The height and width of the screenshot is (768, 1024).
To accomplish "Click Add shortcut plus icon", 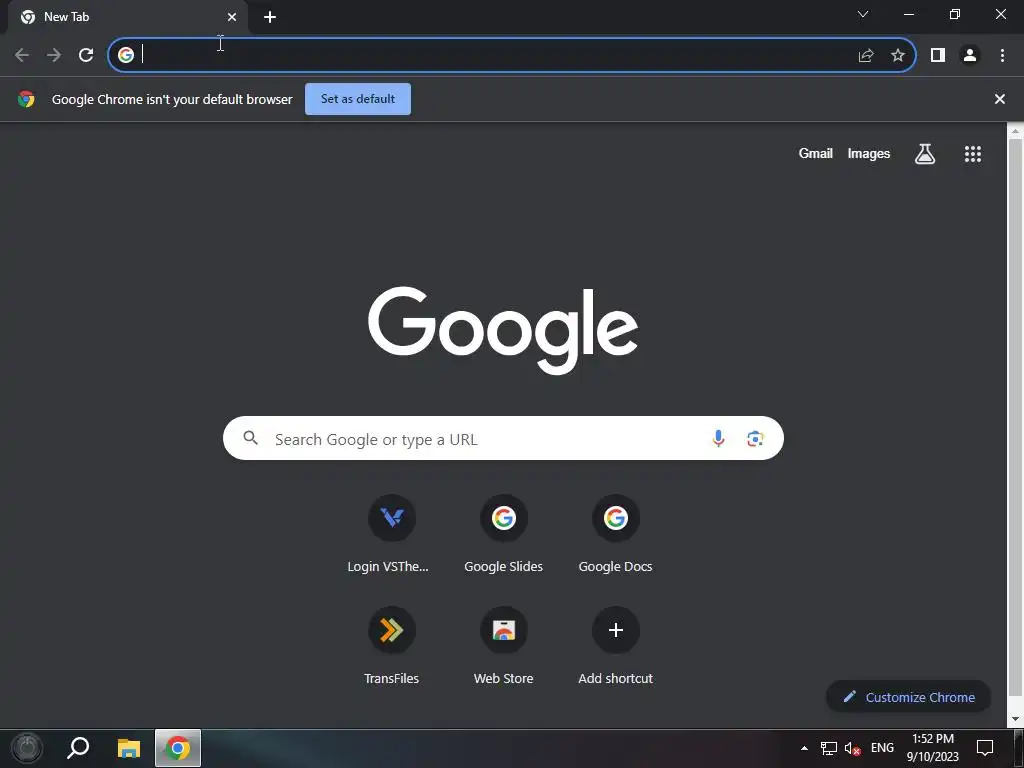I will 615,630.
